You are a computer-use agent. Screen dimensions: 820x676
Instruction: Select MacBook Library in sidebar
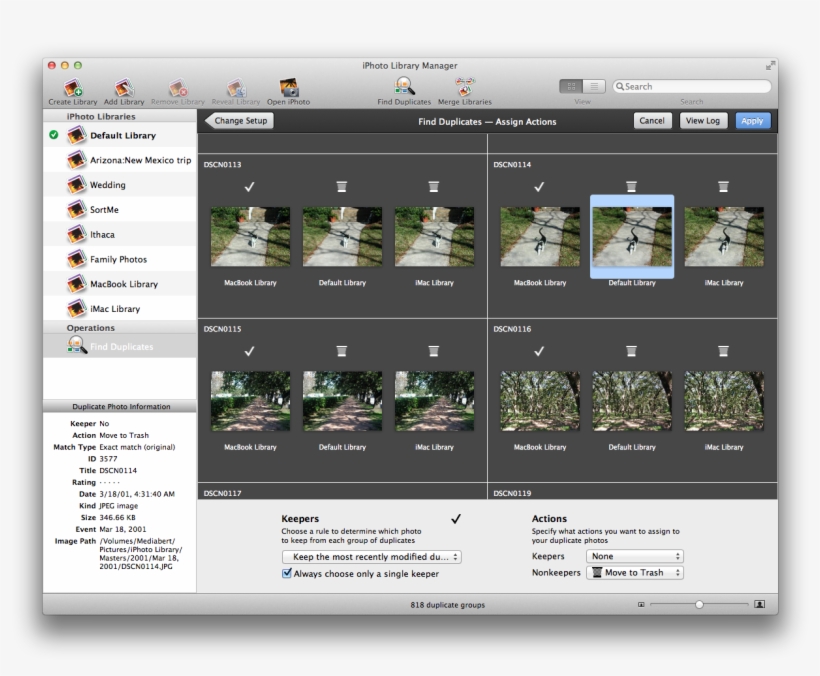[120, 284]
